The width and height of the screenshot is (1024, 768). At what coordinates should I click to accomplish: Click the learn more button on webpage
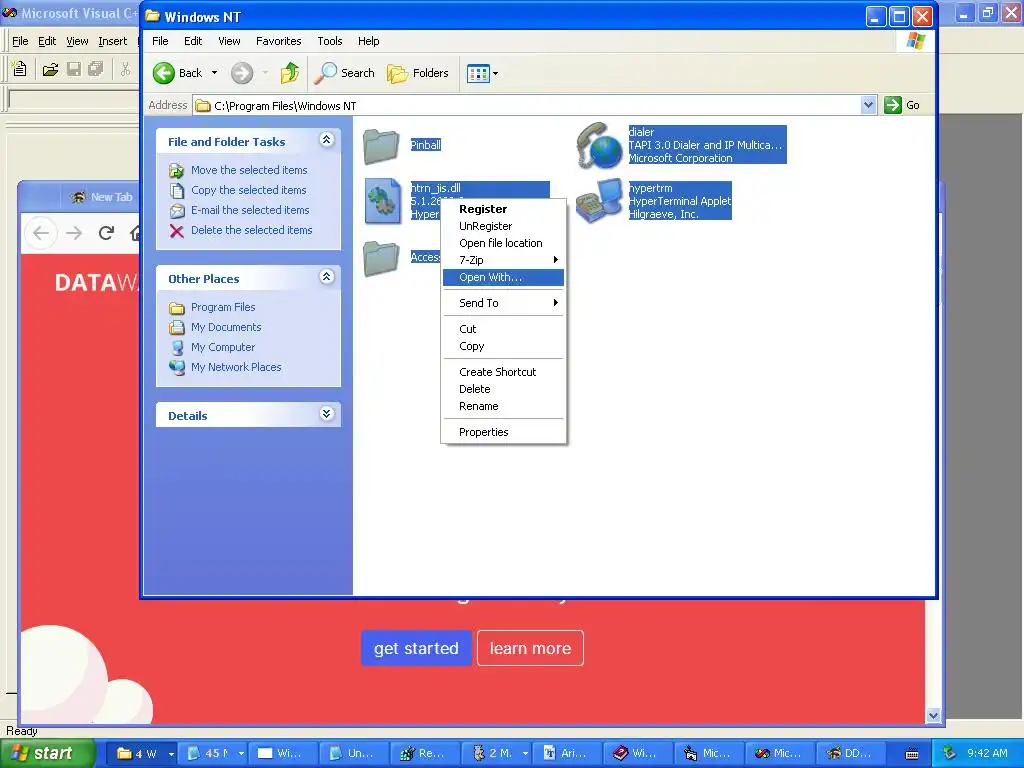[x=530, y=648]
